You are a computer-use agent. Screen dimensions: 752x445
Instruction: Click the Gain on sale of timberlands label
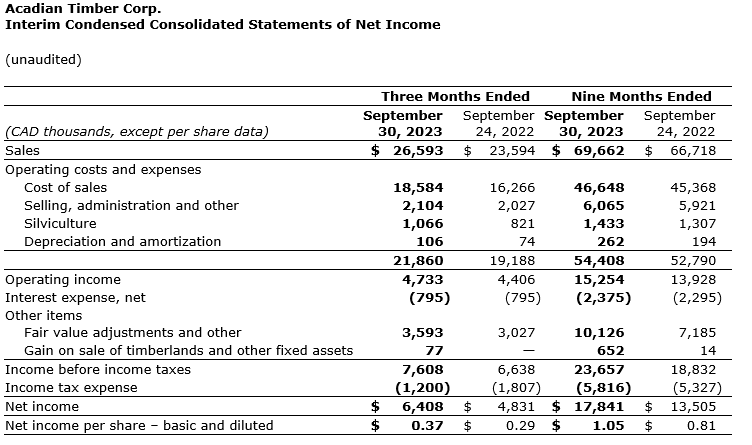click(188, 351)
